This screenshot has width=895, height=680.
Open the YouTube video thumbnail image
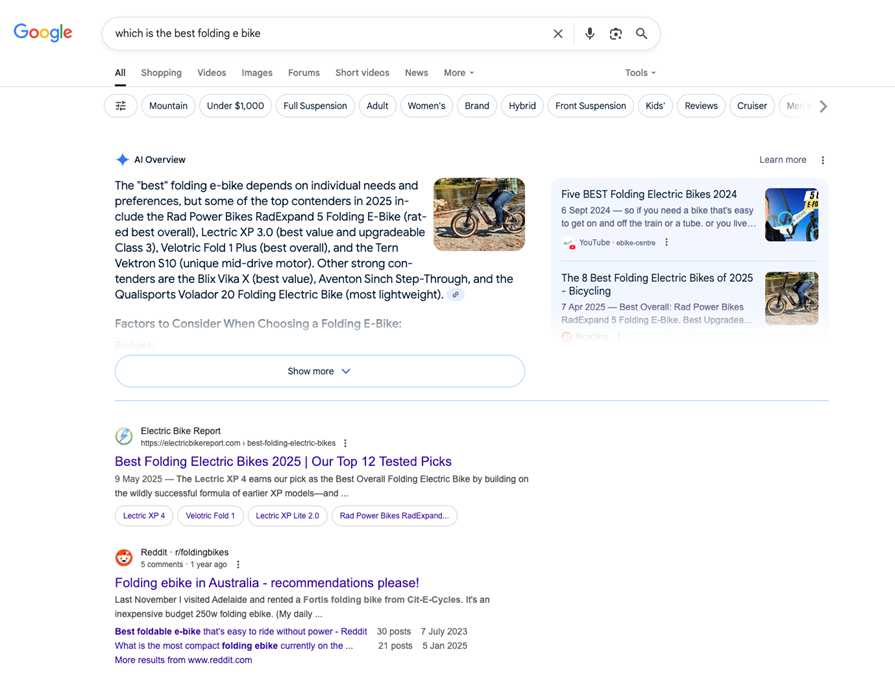(x=792, y=215)
